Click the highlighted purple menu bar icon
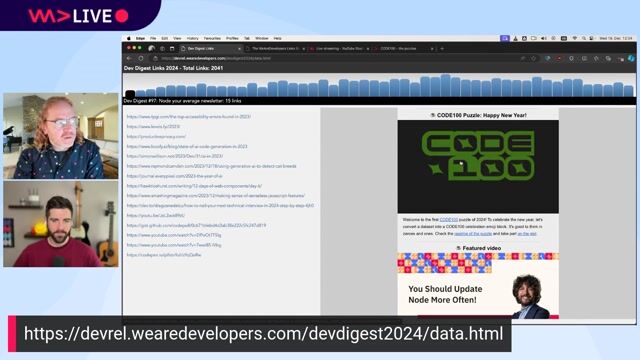The image size is (640, 360). click(x=505, y=38)
